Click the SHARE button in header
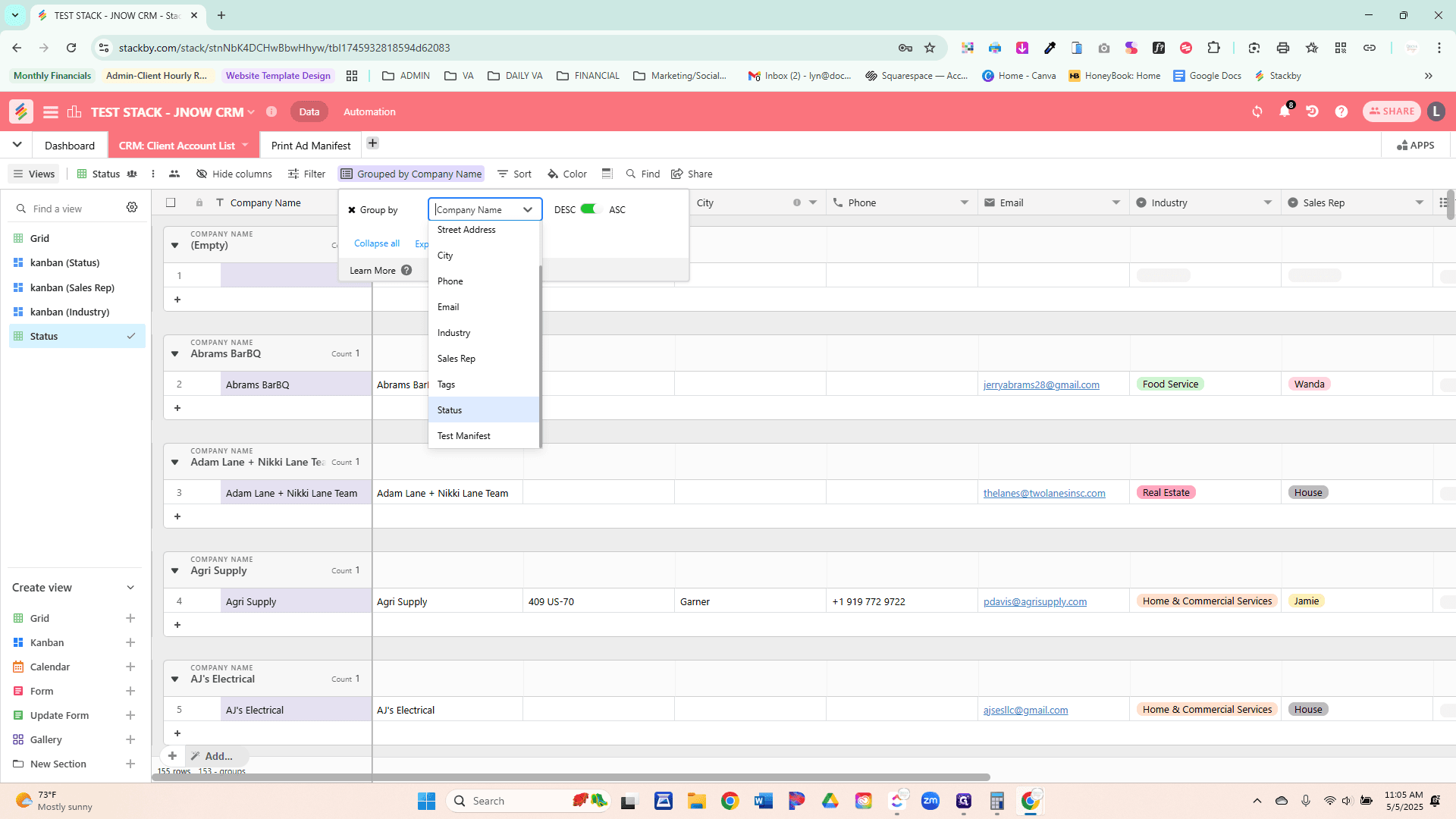Viewport: 1456px width, 819px height. (x=1392, y=111)
